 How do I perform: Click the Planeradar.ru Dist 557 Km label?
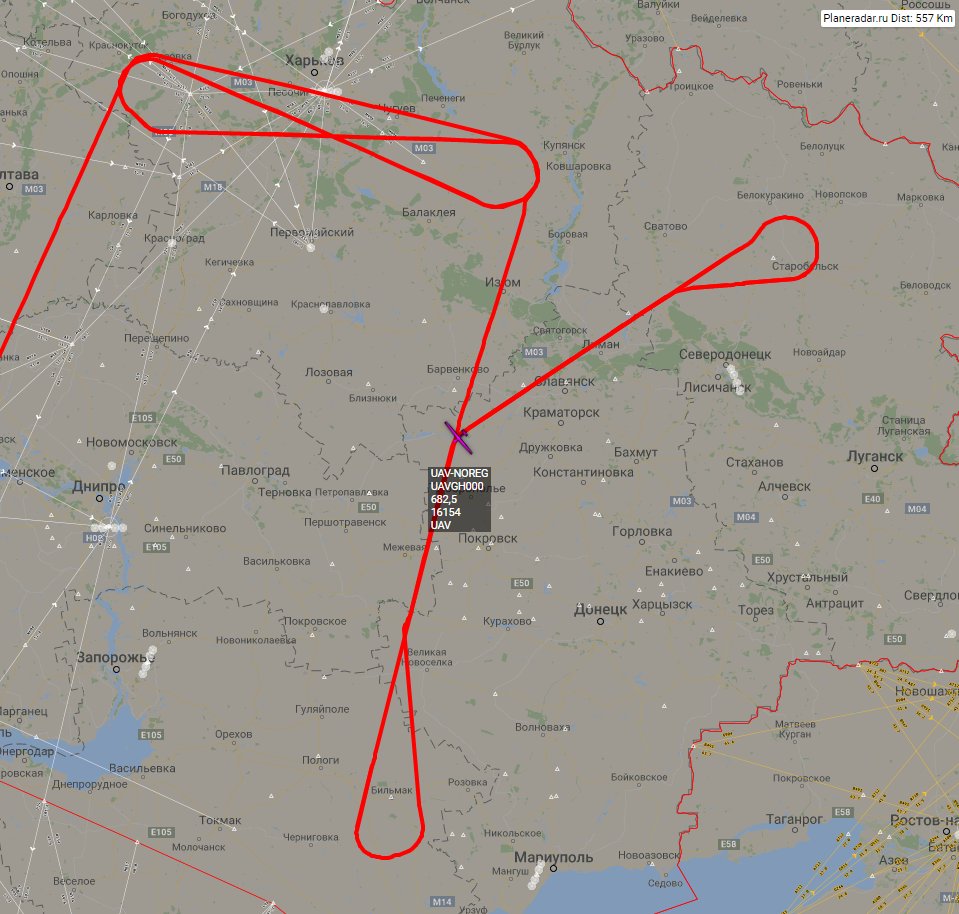pyautogui.click(x=887, y=18)
